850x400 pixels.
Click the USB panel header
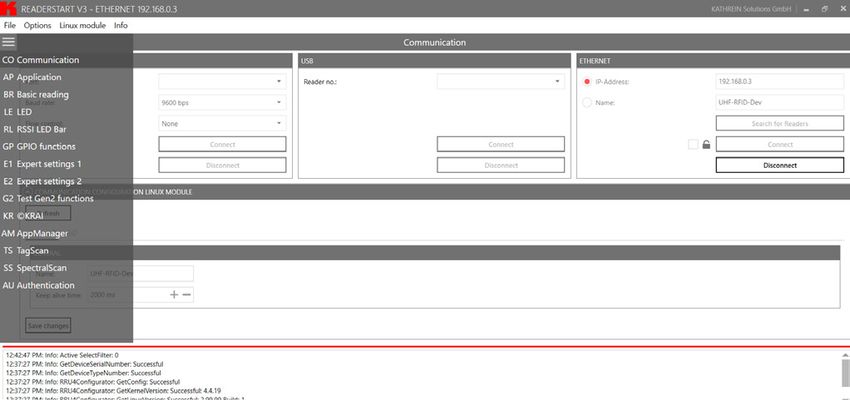[x=434, y=61]
